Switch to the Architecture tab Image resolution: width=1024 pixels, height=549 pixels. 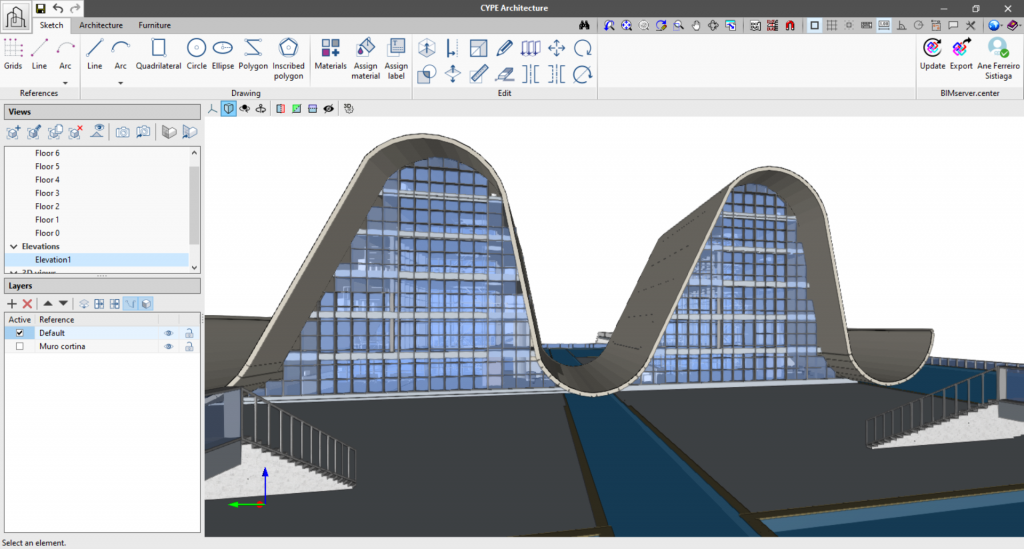coord(101,24)
